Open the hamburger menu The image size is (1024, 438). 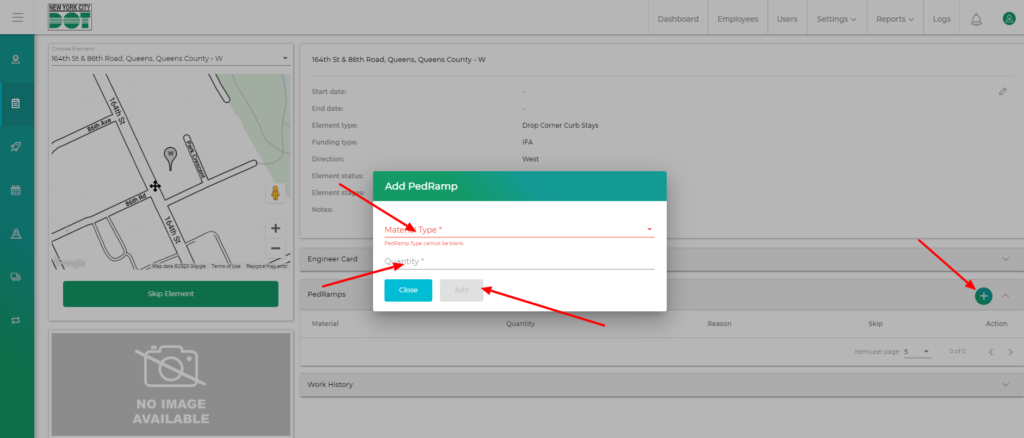pyautogui.click(x=17, y=18)
